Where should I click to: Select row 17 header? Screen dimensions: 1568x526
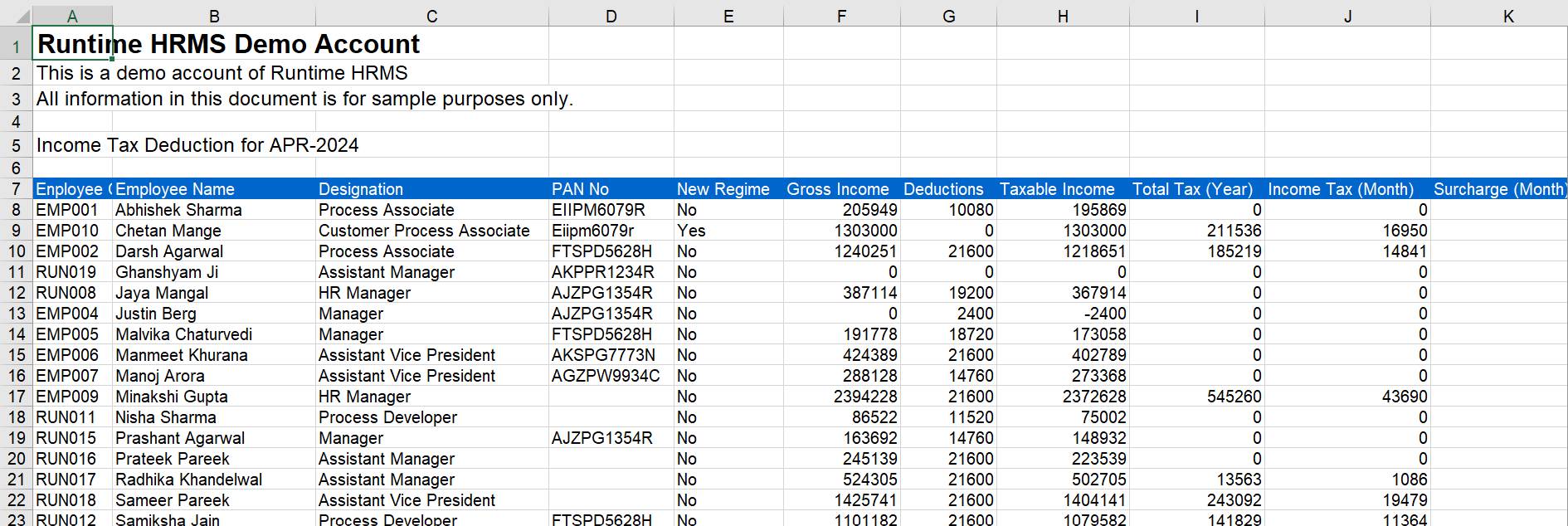click(17, 397)
